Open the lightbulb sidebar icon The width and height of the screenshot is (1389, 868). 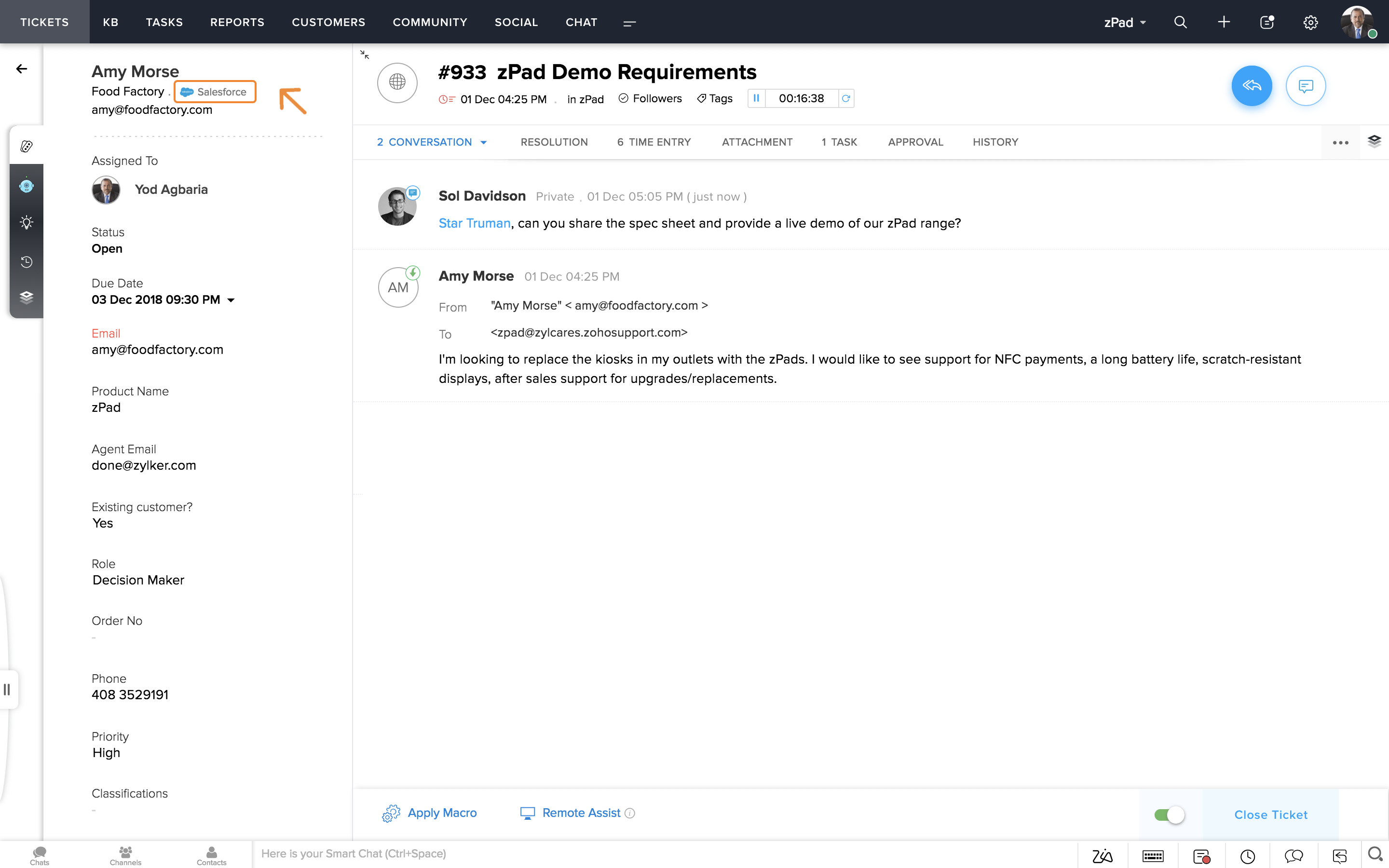[27, 223]
